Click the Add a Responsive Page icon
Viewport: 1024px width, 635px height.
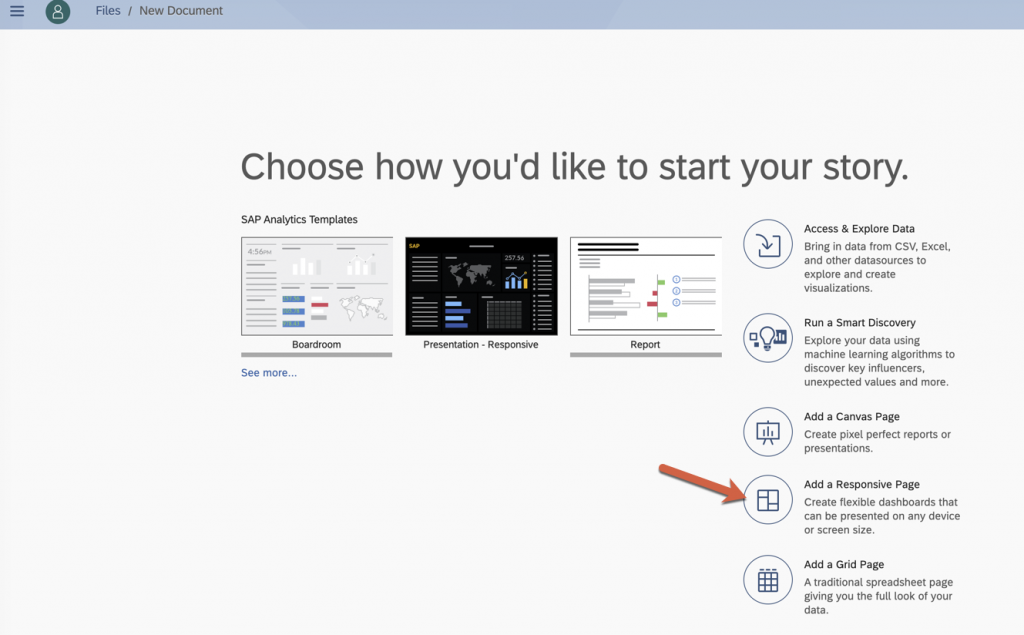pos(767,500)
